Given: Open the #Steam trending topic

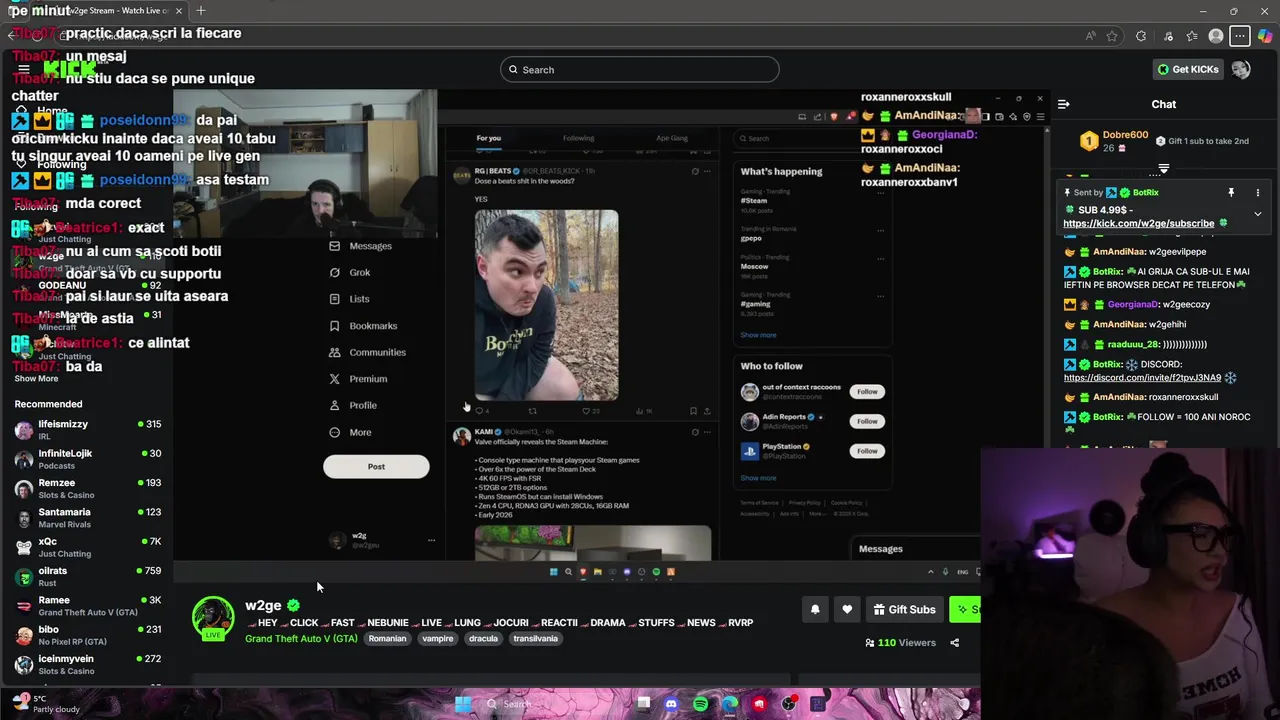Looking at the screenshot, I should pos(754,201).
